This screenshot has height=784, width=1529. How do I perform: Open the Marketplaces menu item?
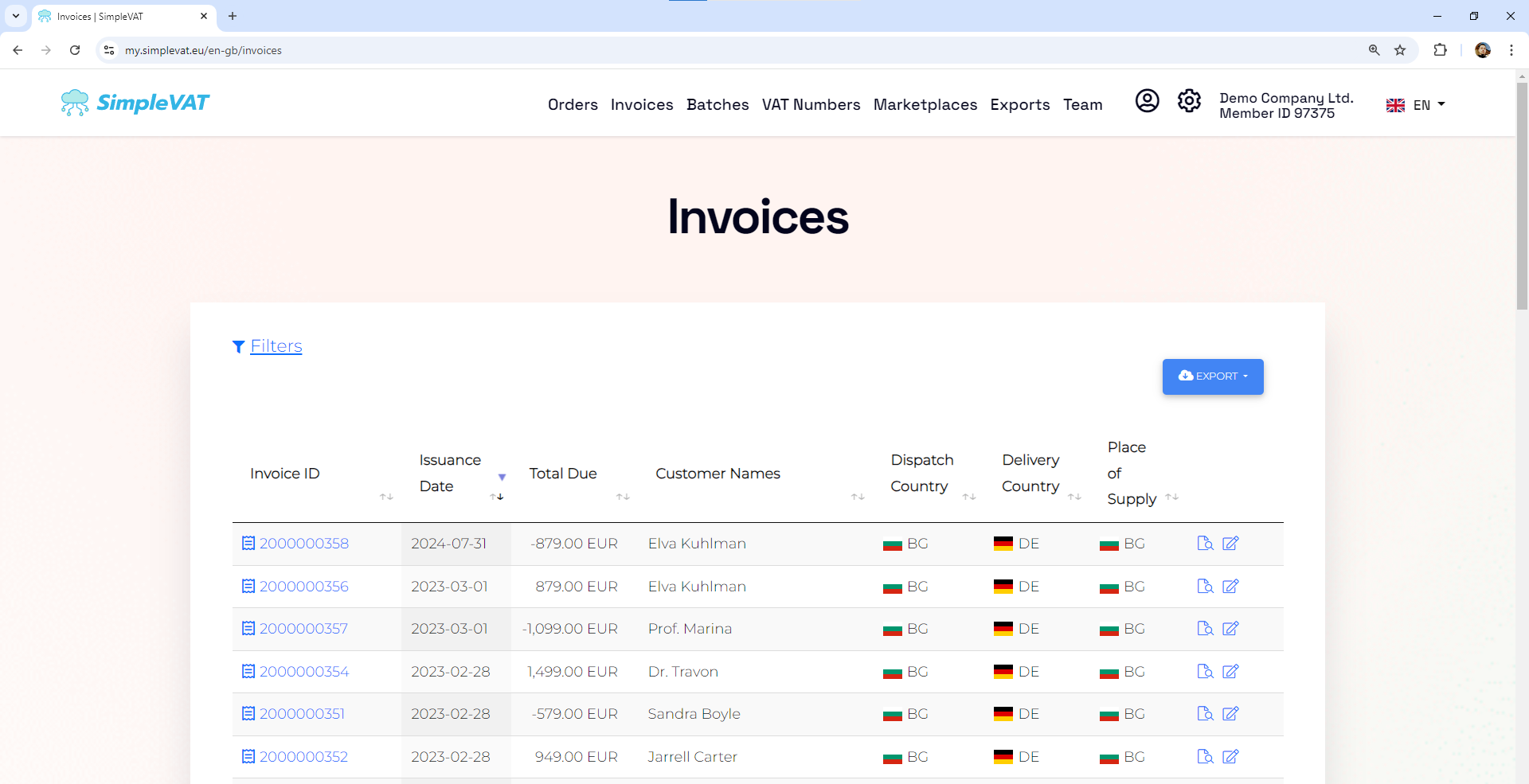click(925, 104)
